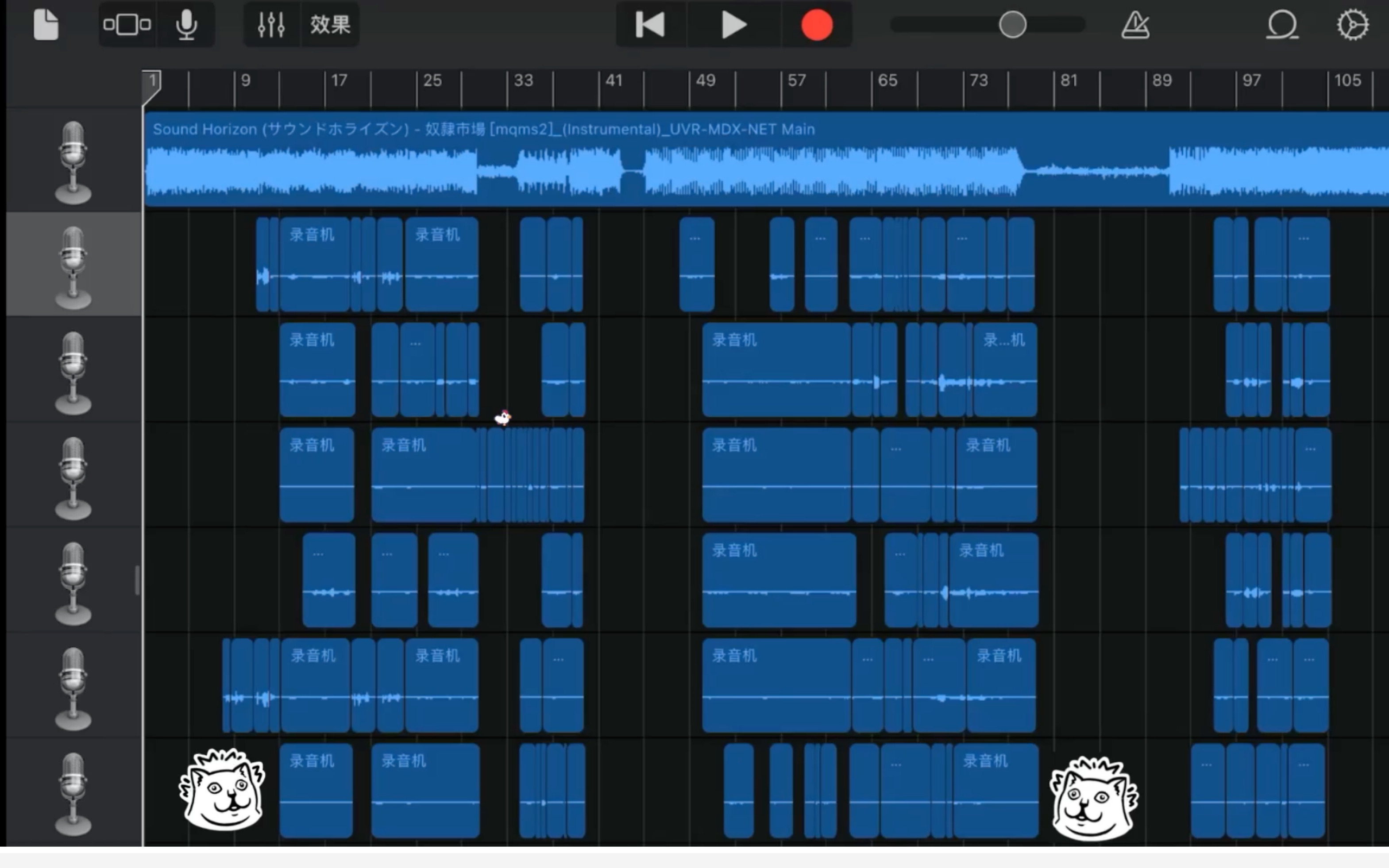The width and height of the screenshot is (1389, 868).
Task: Open song settings gear icon
Action: click(1352, 25)
